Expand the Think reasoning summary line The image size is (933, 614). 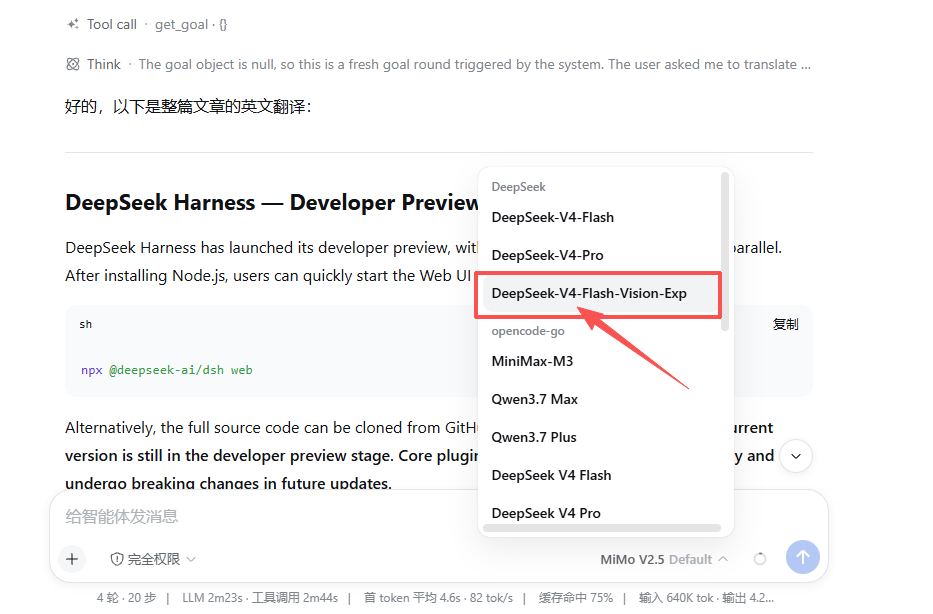pos(439,64)
